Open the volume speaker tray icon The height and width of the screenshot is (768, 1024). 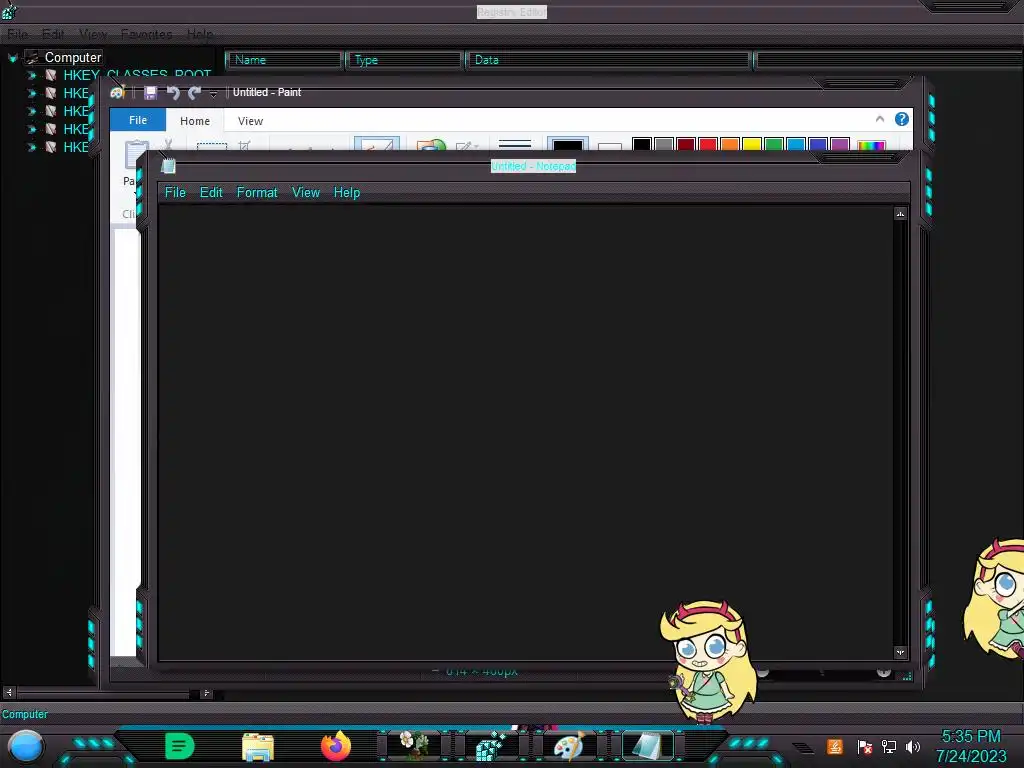click(913, 747)
